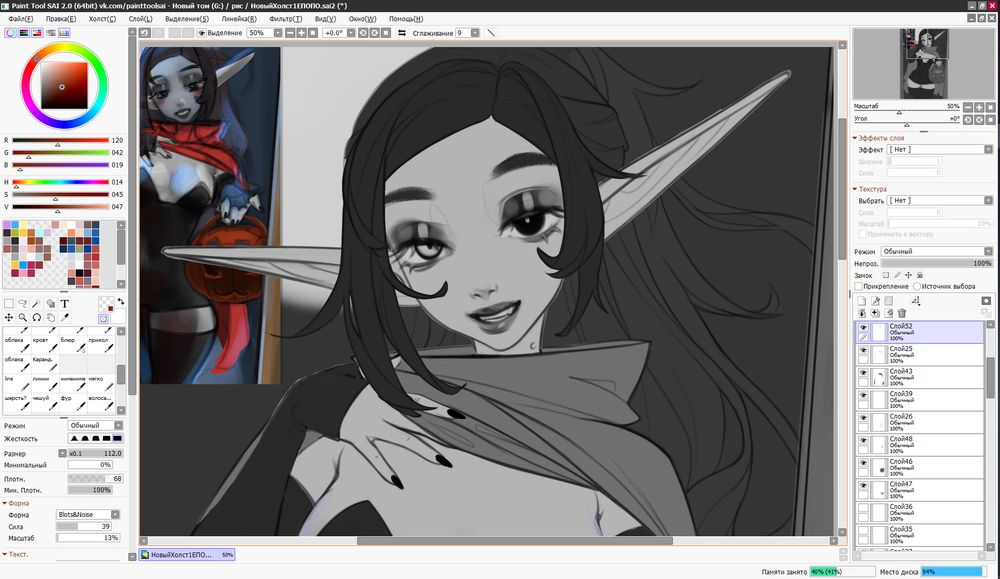Screen dimensions: 1000x579
Task: Click the delete layer trash icon
Action: pos(901,313)
